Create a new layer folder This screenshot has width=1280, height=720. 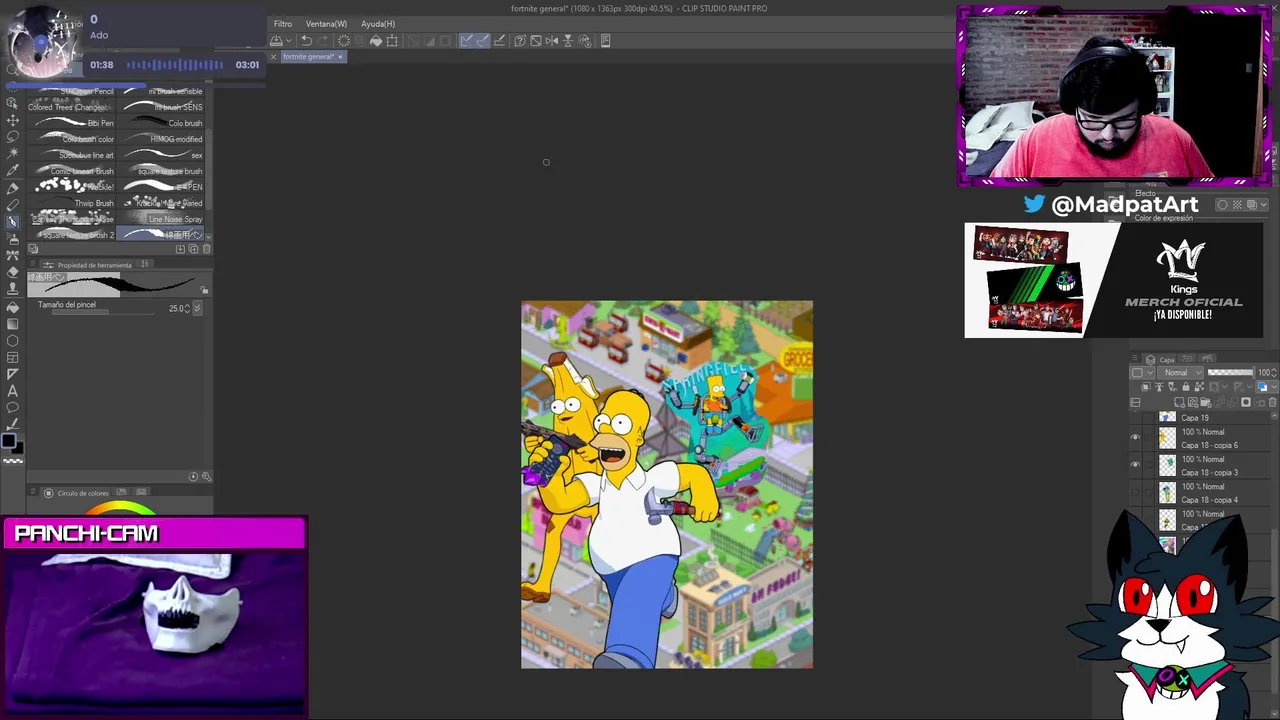point(1206,403)
